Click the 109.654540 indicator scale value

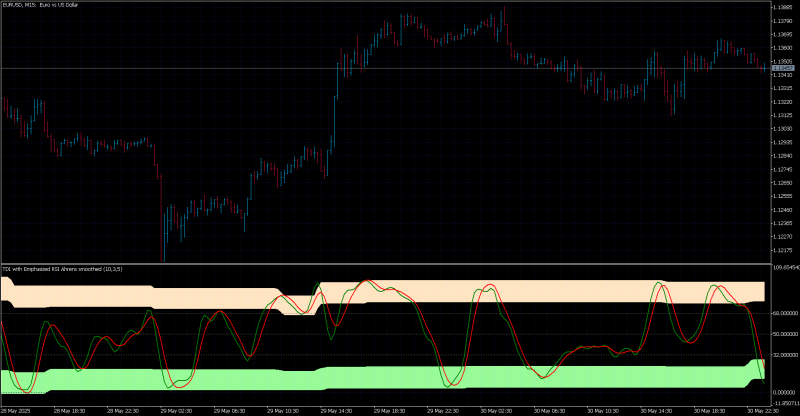[x=786, y=267]
